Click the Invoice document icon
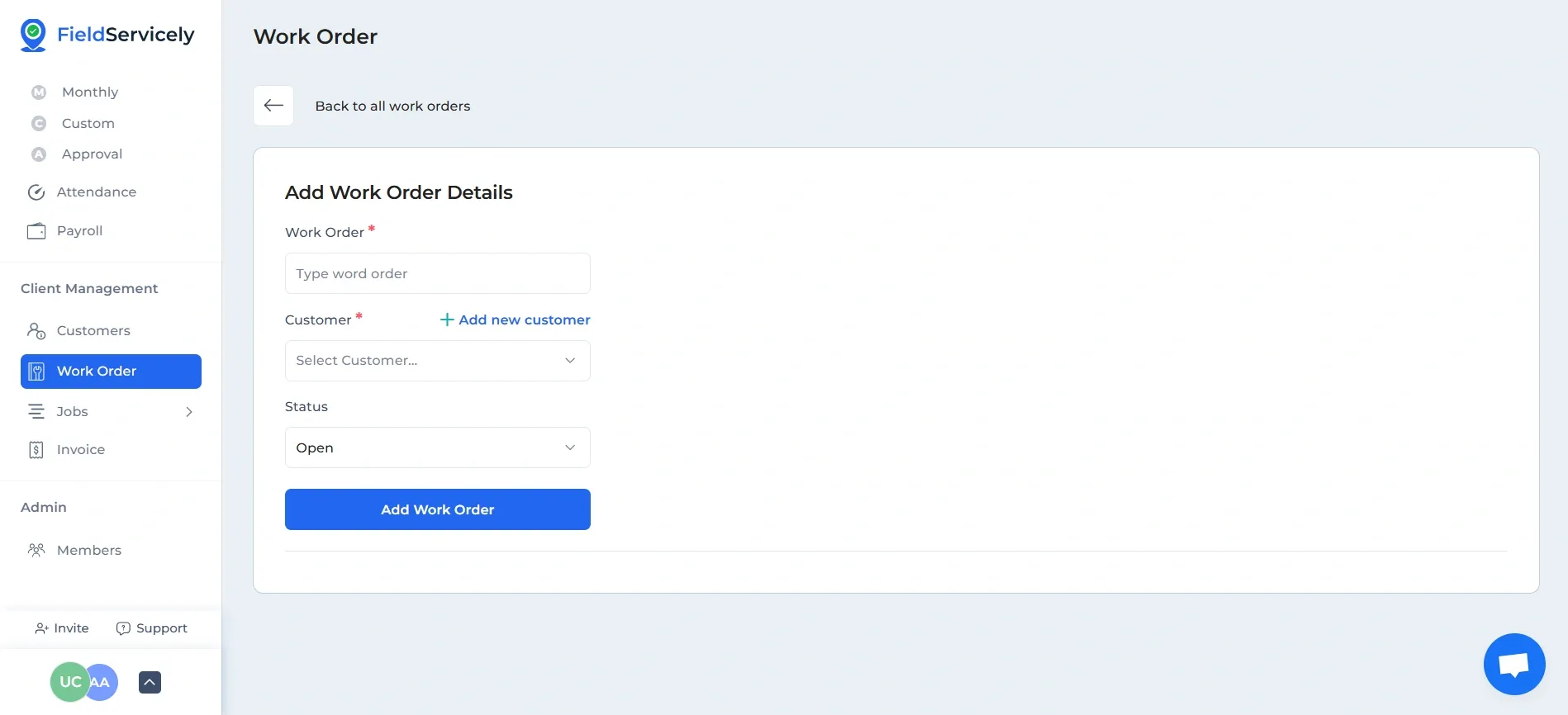This screenshot has height=715, width=1568. pyautogui.click(x=36, y=450)
